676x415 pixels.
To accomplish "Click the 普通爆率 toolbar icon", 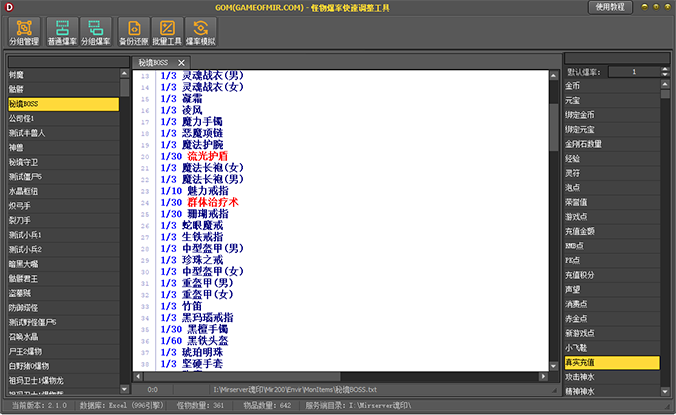I will pyautogui.click(x=63, y=32).
